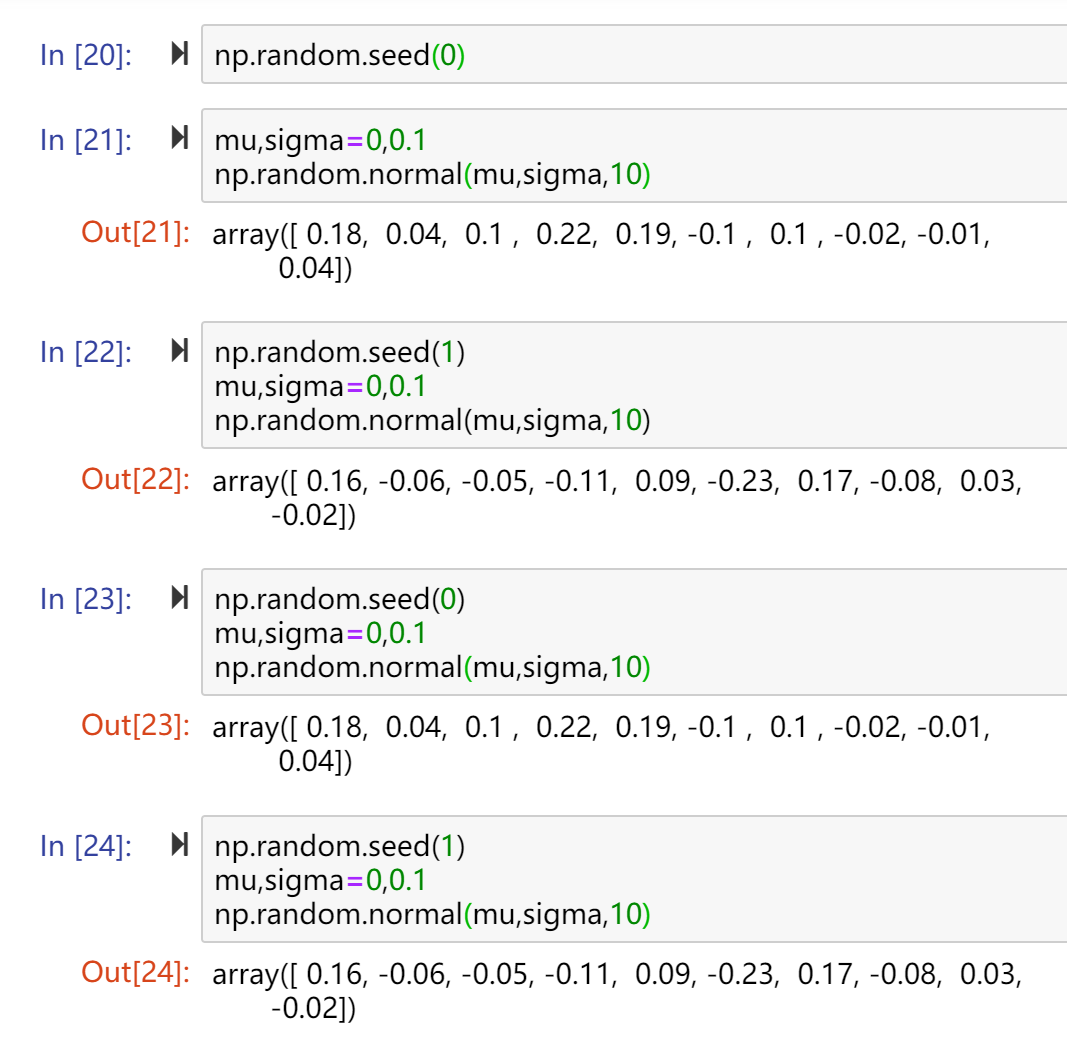Focus the In [24] code cell
The width and height of the screenshot is (1067, 1046).
(x=634, y=879)
